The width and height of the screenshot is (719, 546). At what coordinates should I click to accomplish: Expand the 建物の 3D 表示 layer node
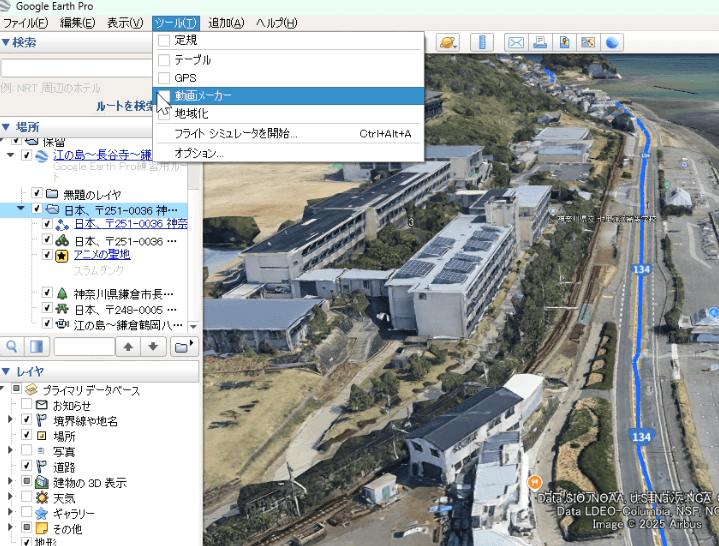pos(11,482)
